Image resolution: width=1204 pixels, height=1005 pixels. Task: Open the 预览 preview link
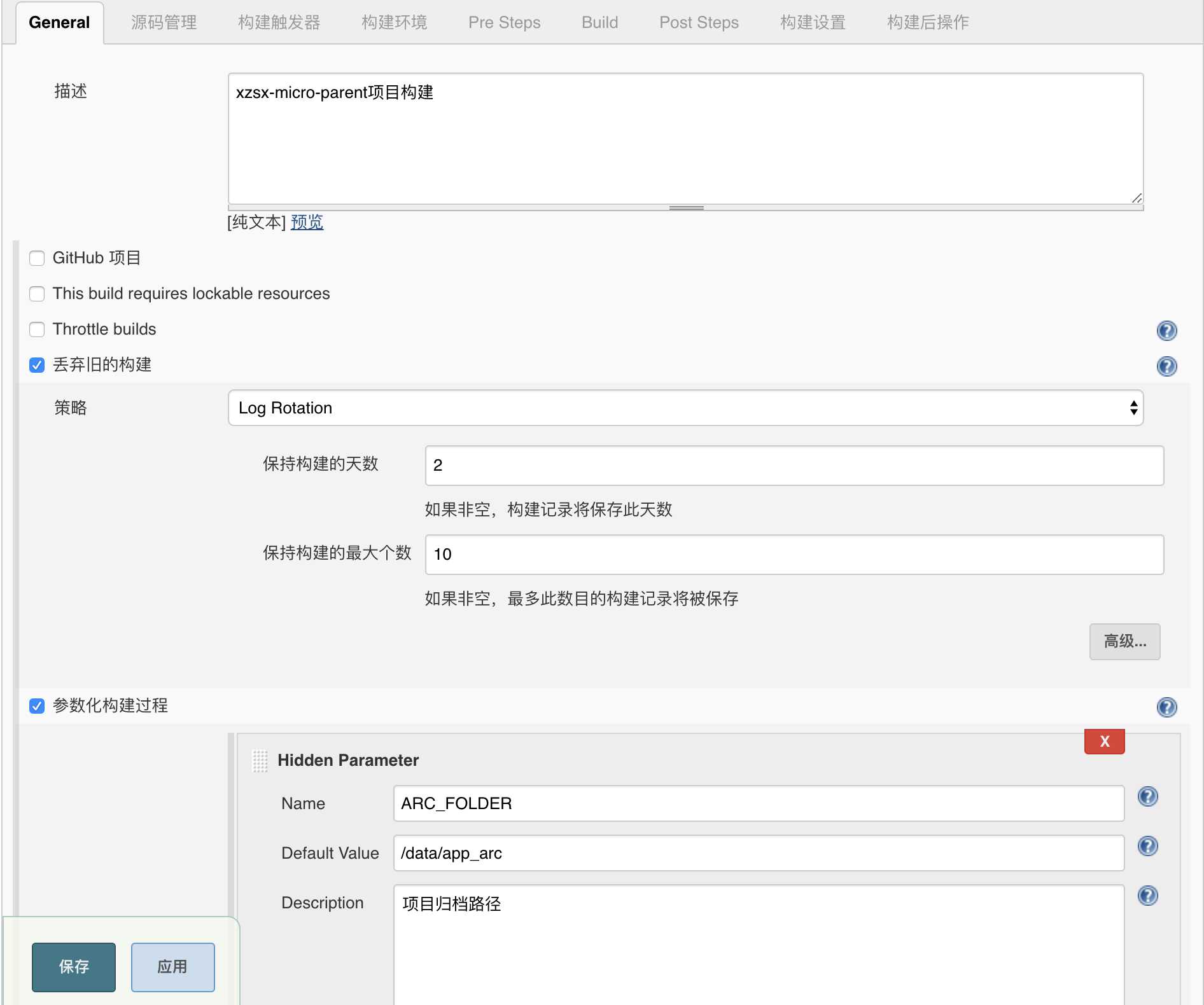(x=307, y=222)
